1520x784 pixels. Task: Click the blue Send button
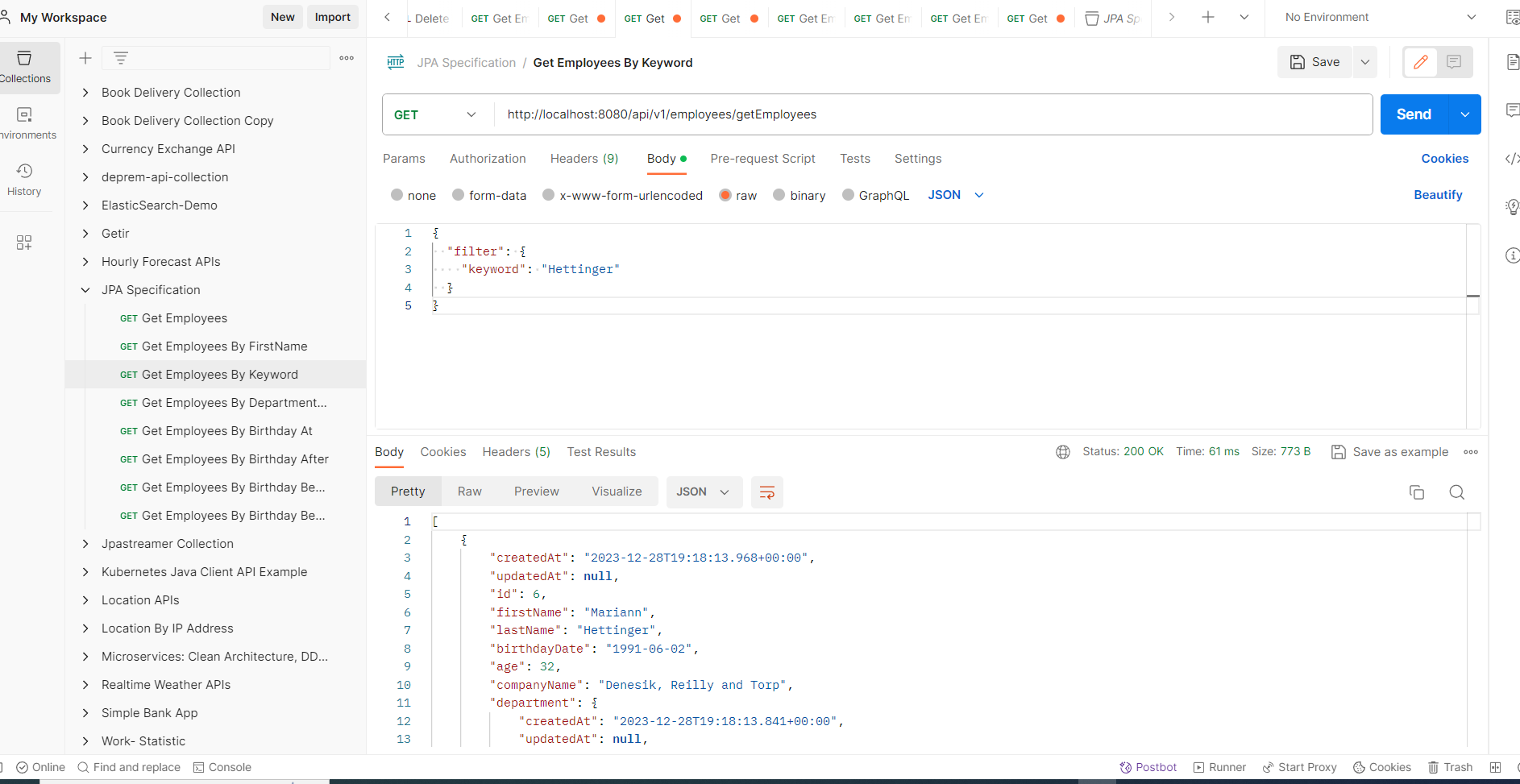(1414, 114)
